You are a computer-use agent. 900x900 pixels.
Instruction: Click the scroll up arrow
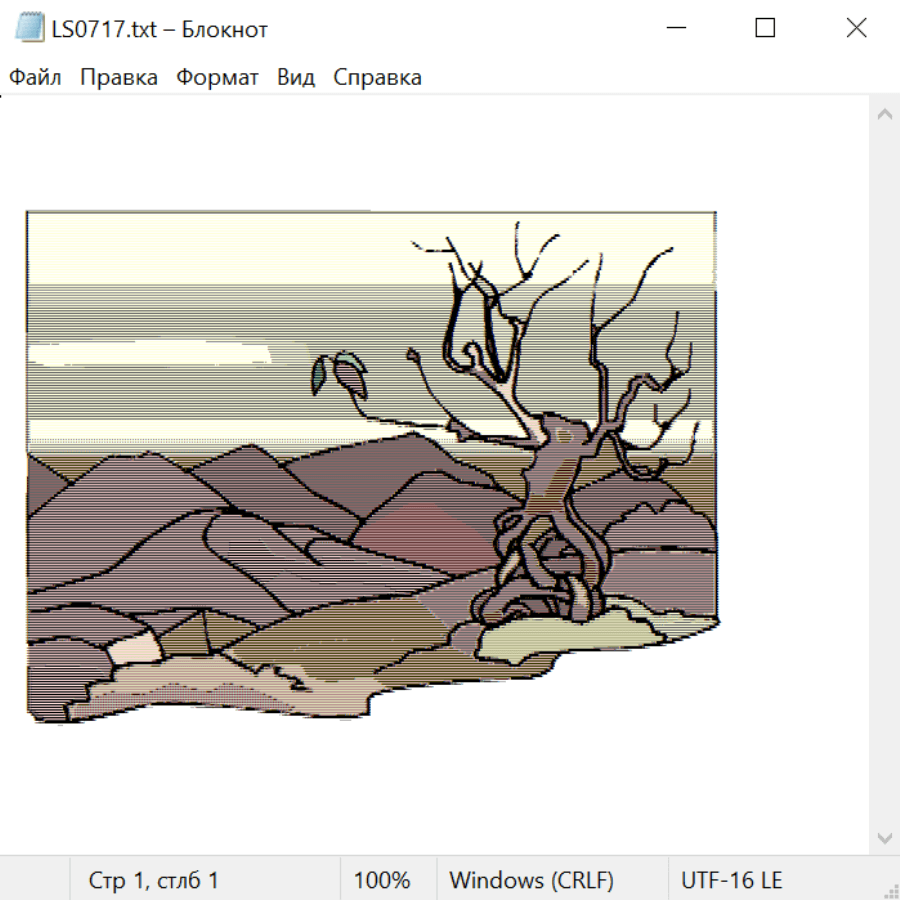click(x=884, y=115)
